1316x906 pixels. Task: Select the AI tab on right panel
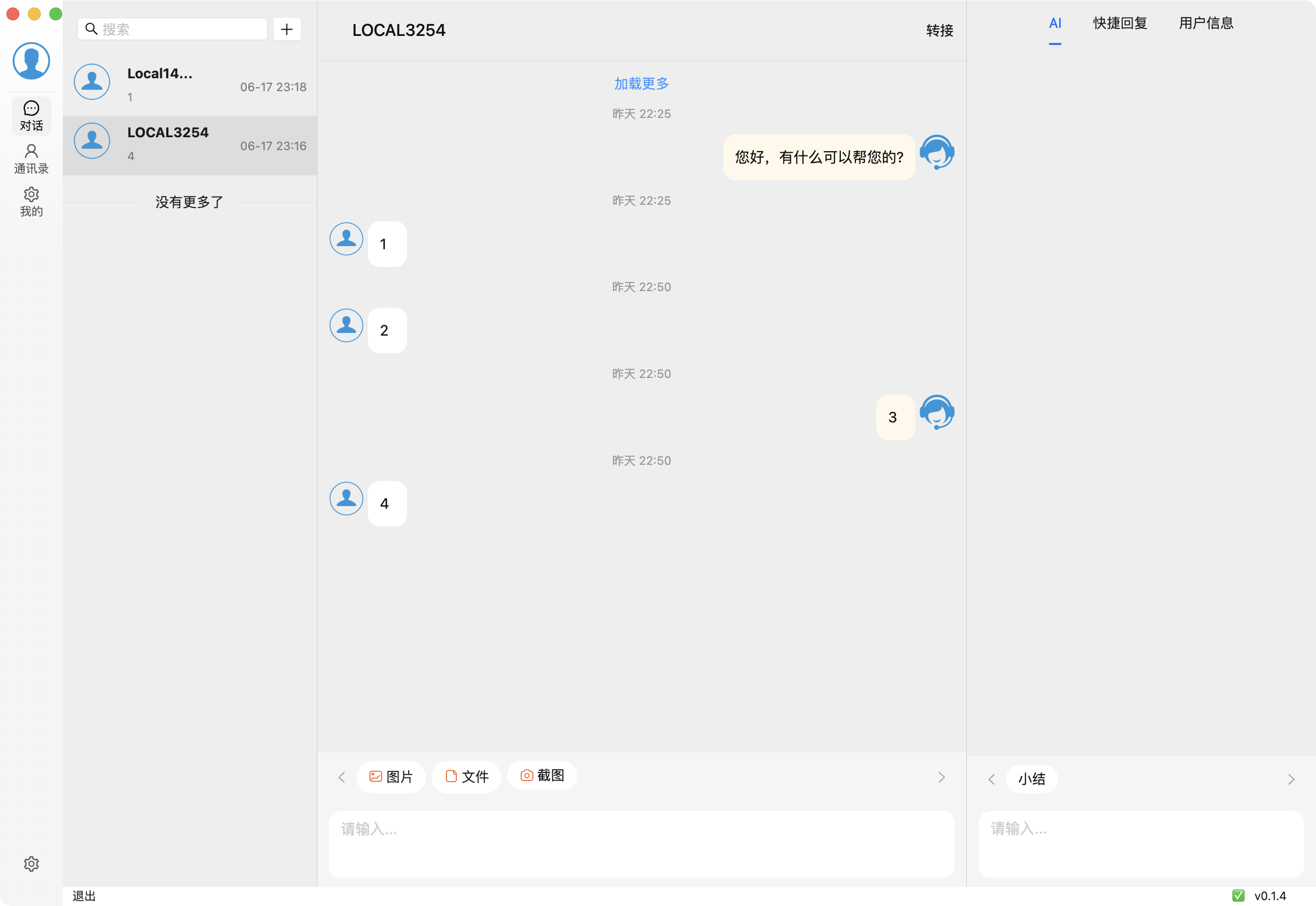pos(1055,23)
